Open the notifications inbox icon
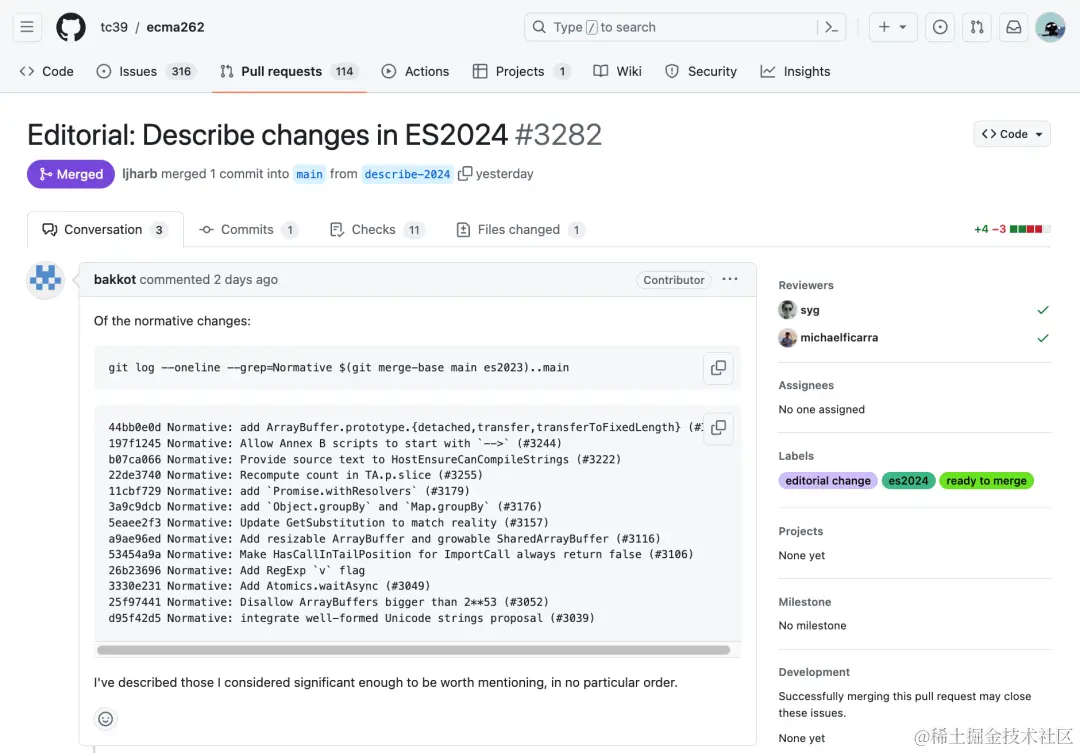The height and width of the screenshot is (753, 1080). pos(1013,27)
